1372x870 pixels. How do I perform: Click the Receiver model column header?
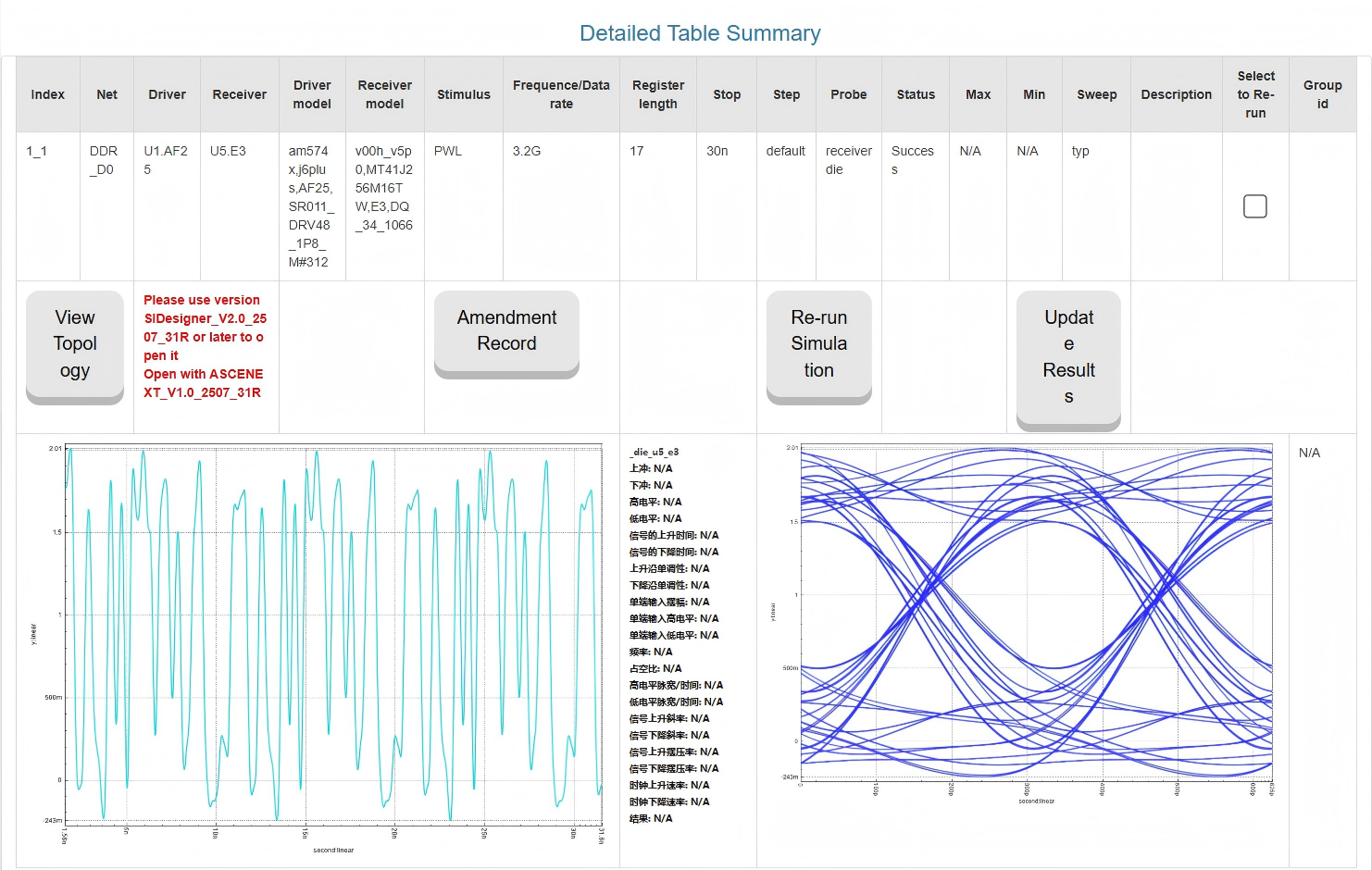click(384, 94)
